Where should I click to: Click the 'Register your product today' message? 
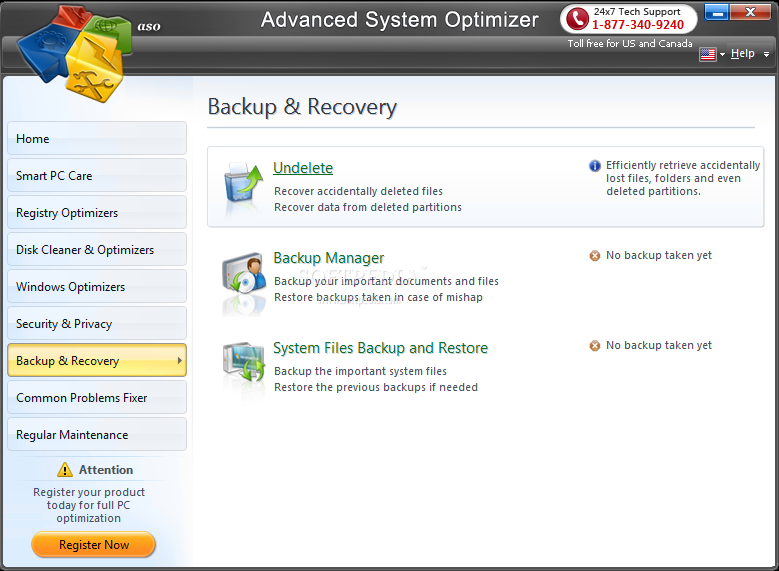pos(88,505)
